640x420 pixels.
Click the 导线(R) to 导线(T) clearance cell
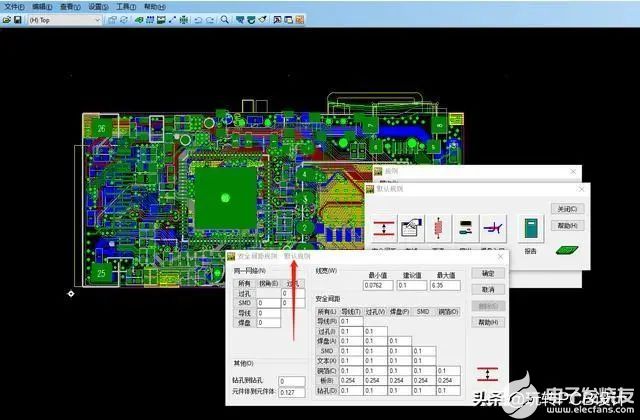tap(351, 321)
